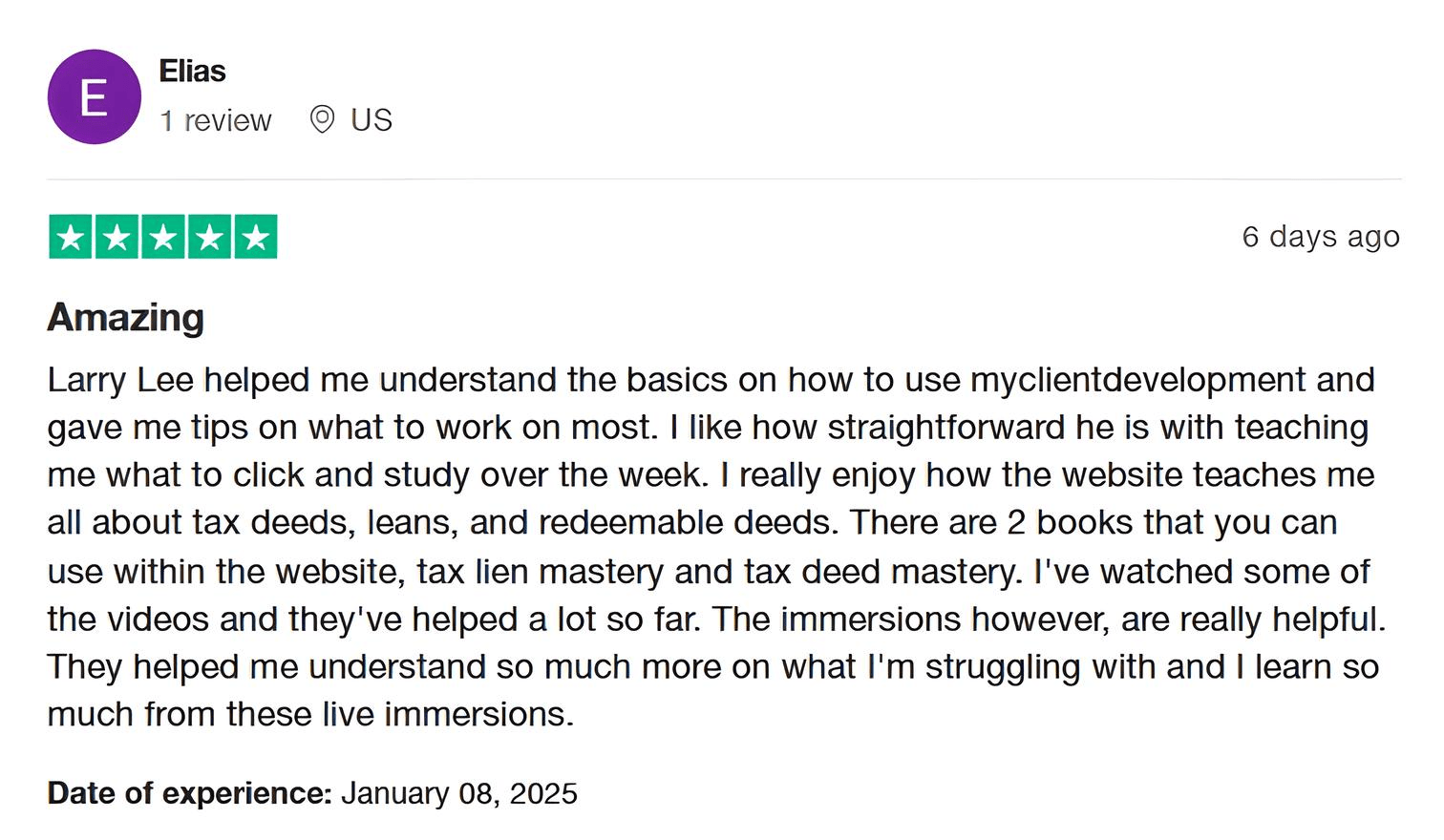This screenshot has width=1444, height=840.
Task: Click the location pin icon
Action: tap(323, 120)
